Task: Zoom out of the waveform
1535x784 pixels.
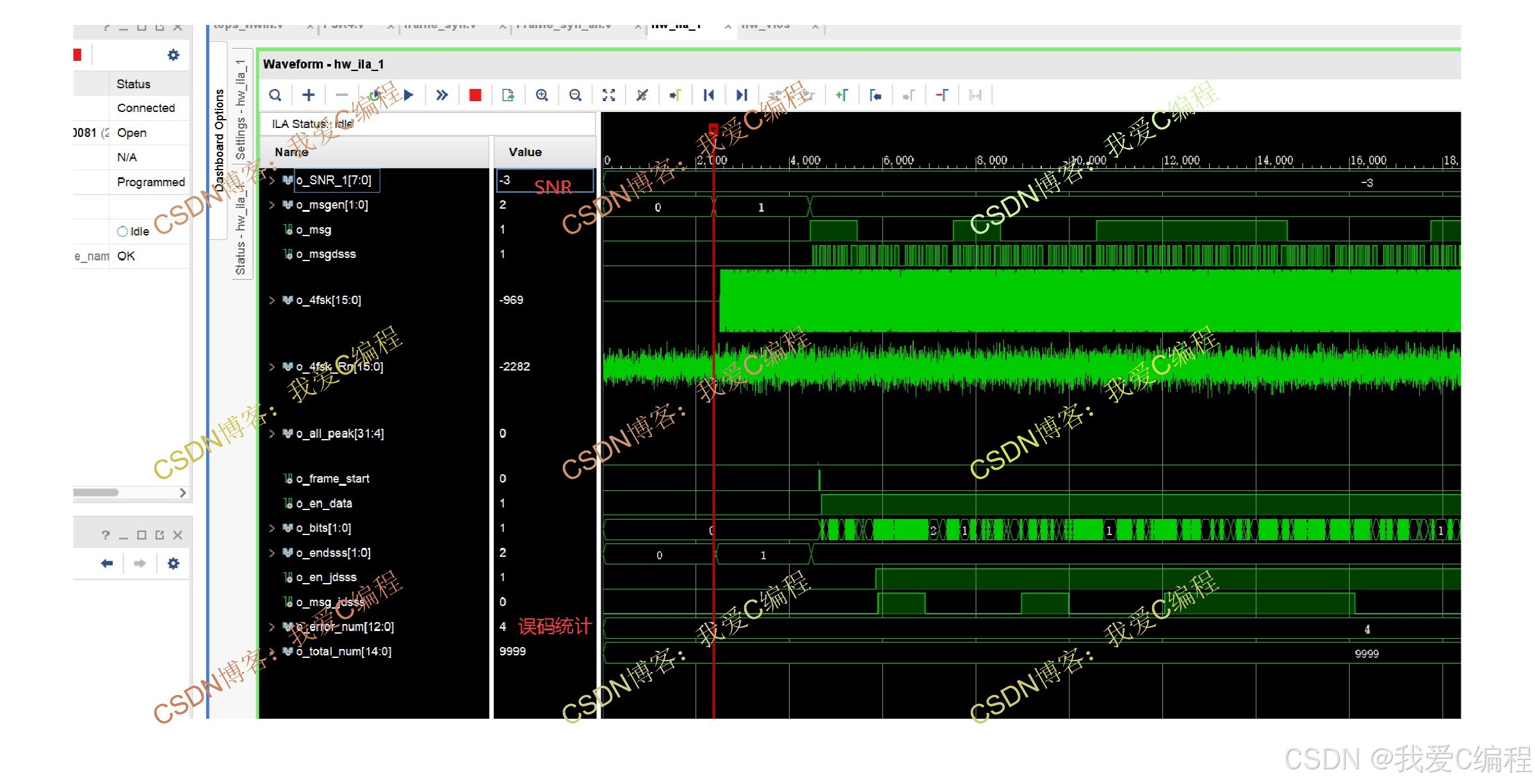Action: pos(575,95)
